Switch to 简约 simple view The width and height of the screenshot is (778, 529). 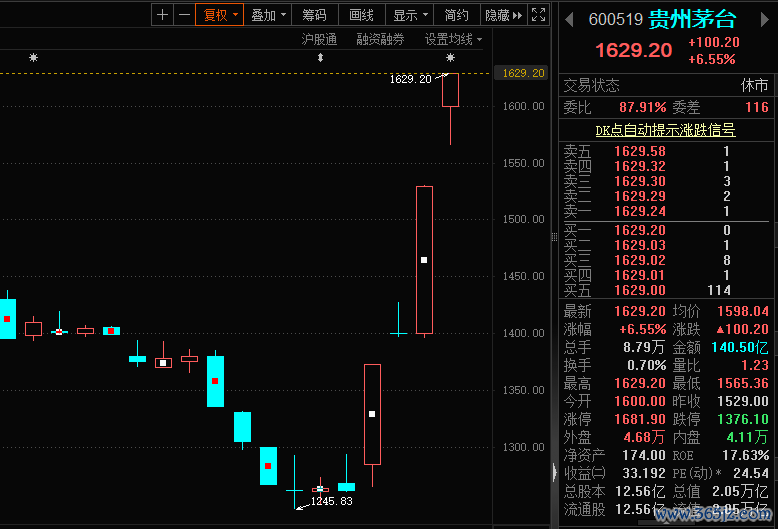tap(456, 15)
